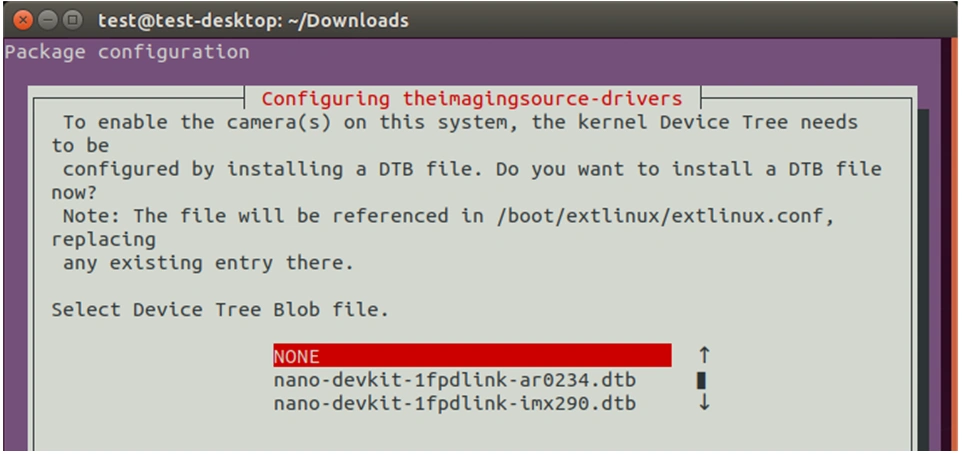
Task: Click the Package configuration header
Action: tap(127, 51)
